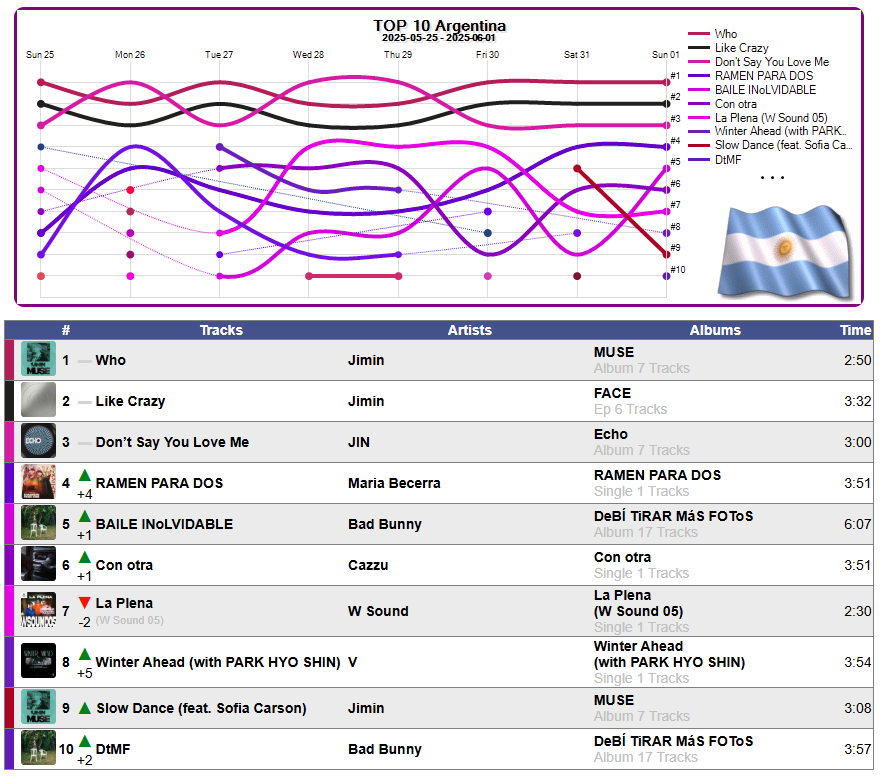
Task: Open the Echo cover for Don't Say You Love Me
Action: pos(38,441)
